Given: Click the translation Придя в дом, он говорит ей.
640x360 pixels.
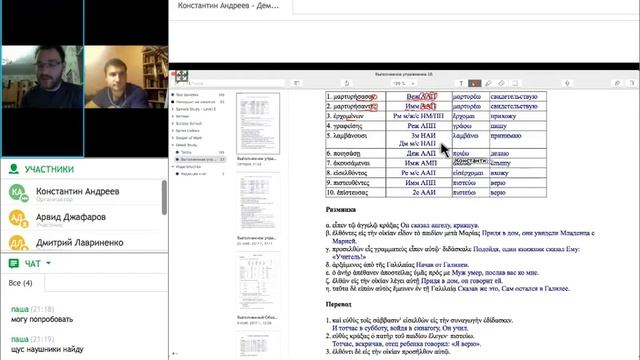Looking at the screenshot, I should click(462, 281).
